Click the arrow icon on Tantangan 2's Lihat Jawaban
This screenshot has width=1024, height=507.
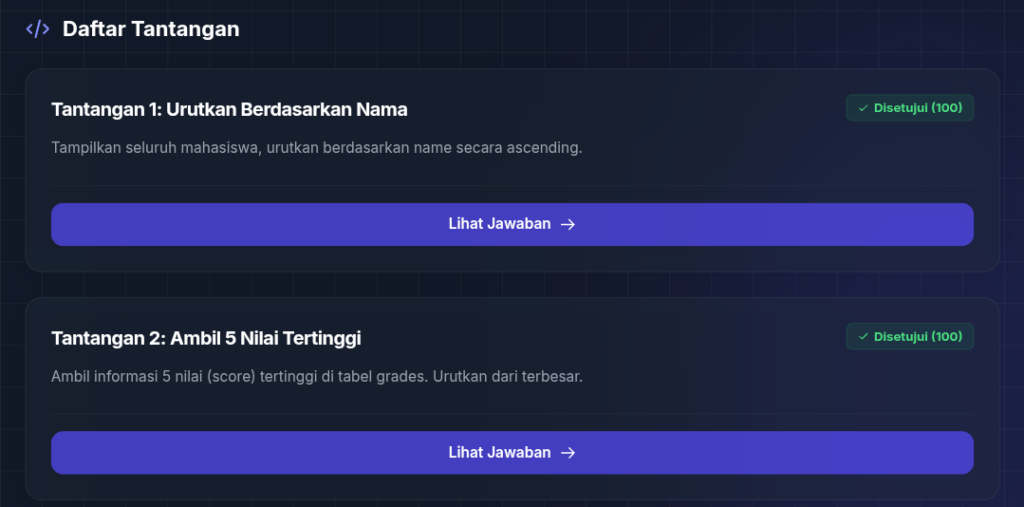click(568, 453)
